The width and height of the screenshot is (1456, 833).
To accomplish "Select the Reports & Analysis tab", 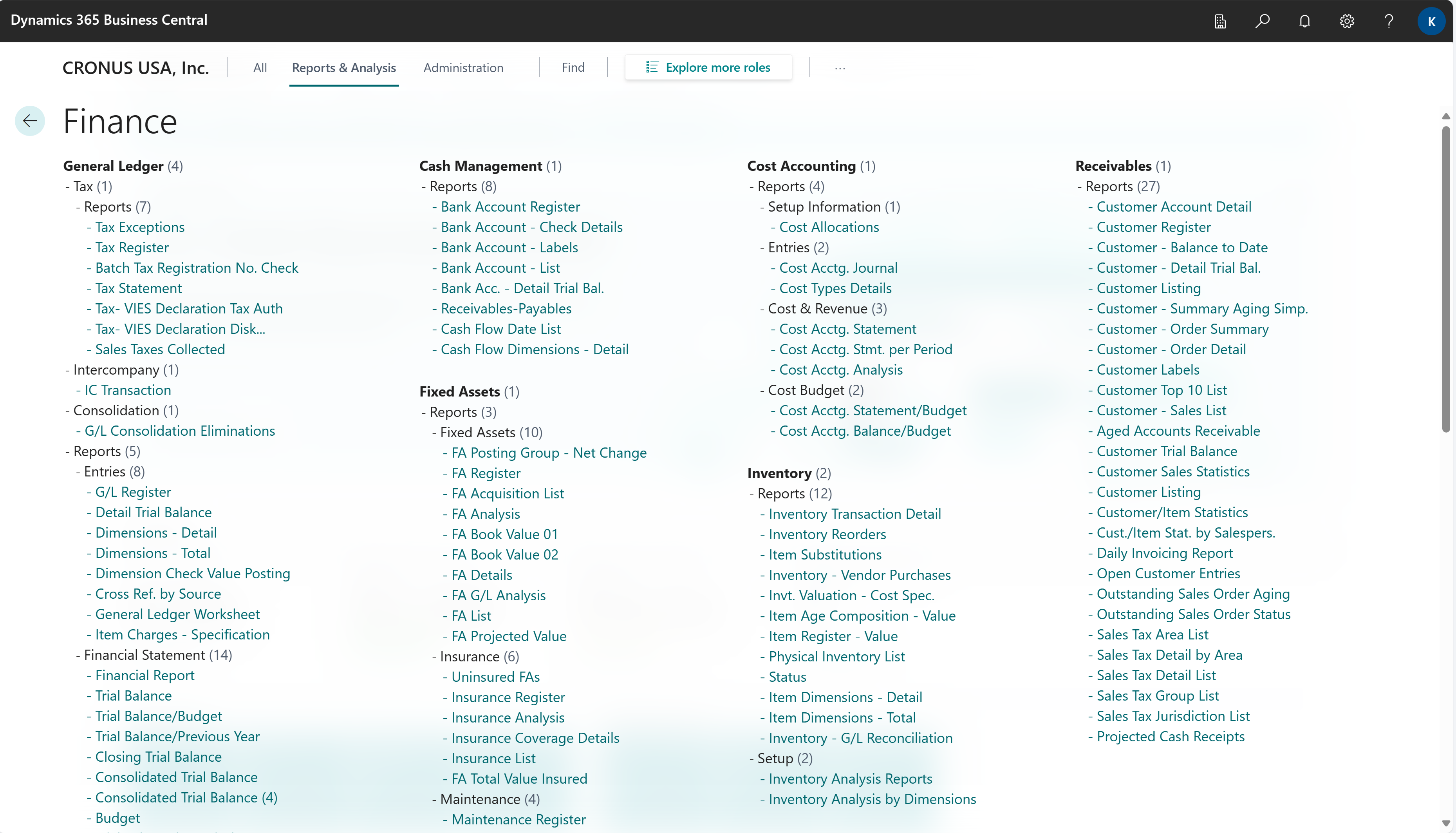I will tap(343, 67).
